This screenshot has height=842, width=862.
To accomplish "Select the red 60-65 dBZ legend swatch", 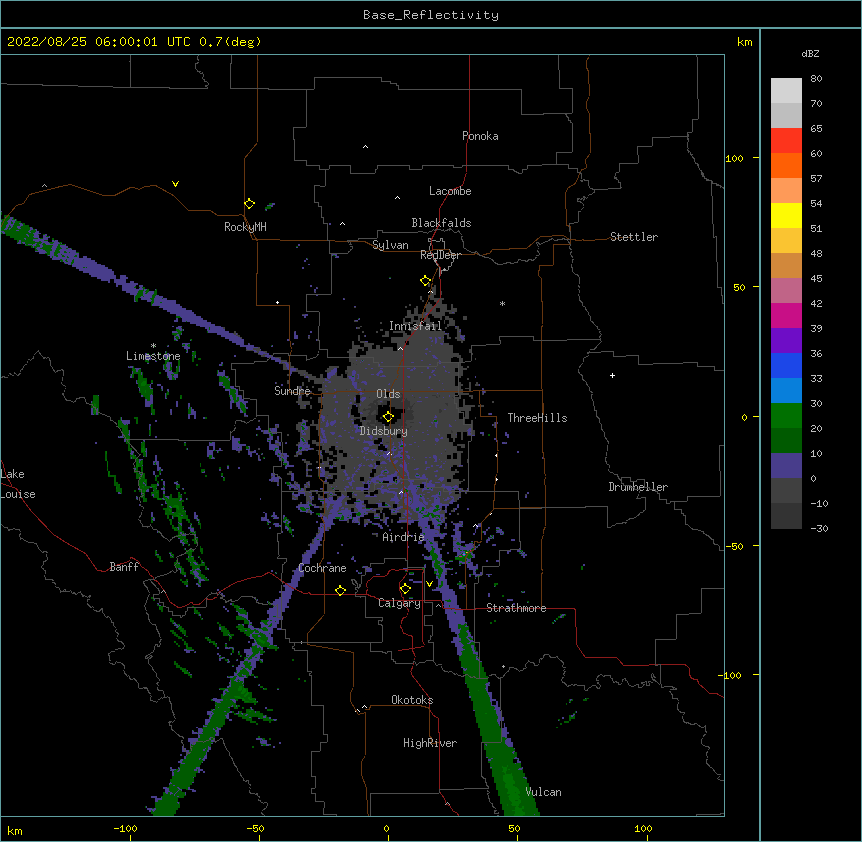I will point(786,141).
